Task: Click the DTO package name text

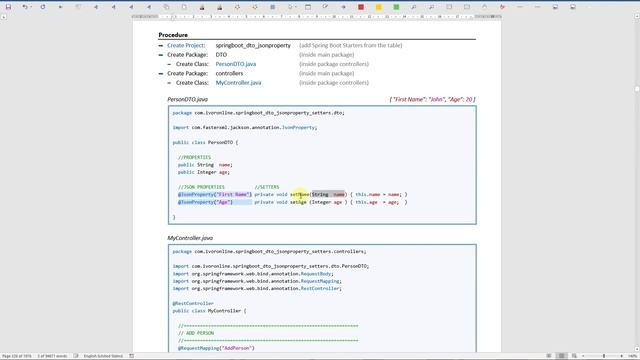Action: 221,55
